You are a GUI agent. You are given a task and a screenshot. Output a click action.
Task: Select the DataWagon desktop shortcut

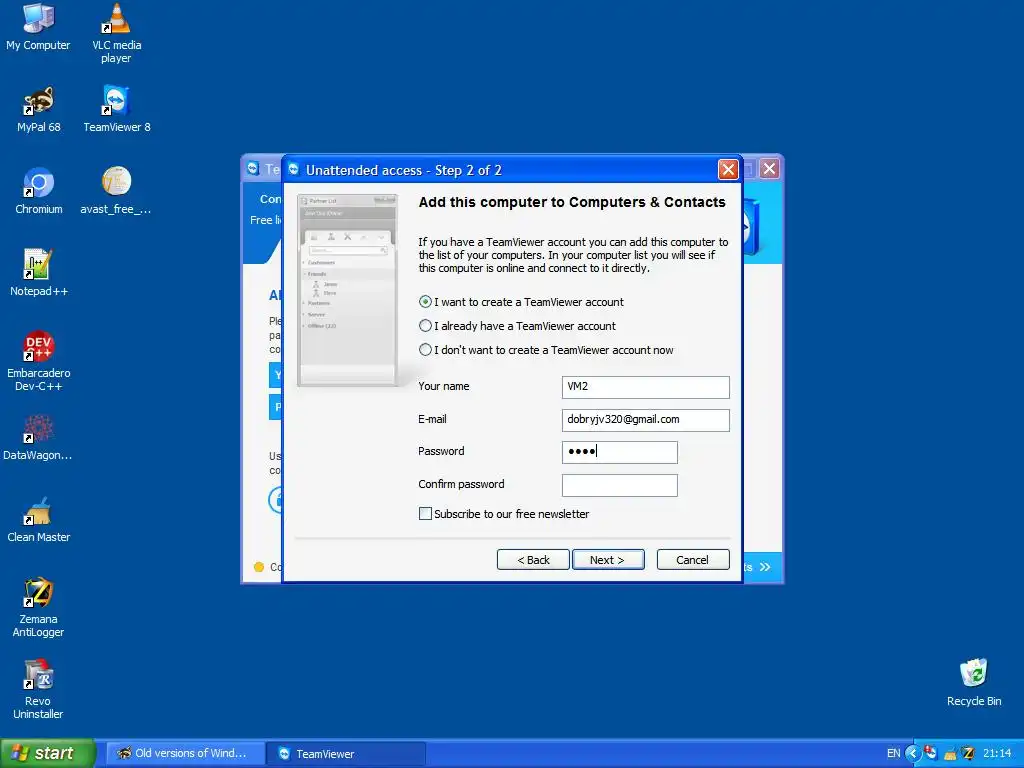(38, 437)
